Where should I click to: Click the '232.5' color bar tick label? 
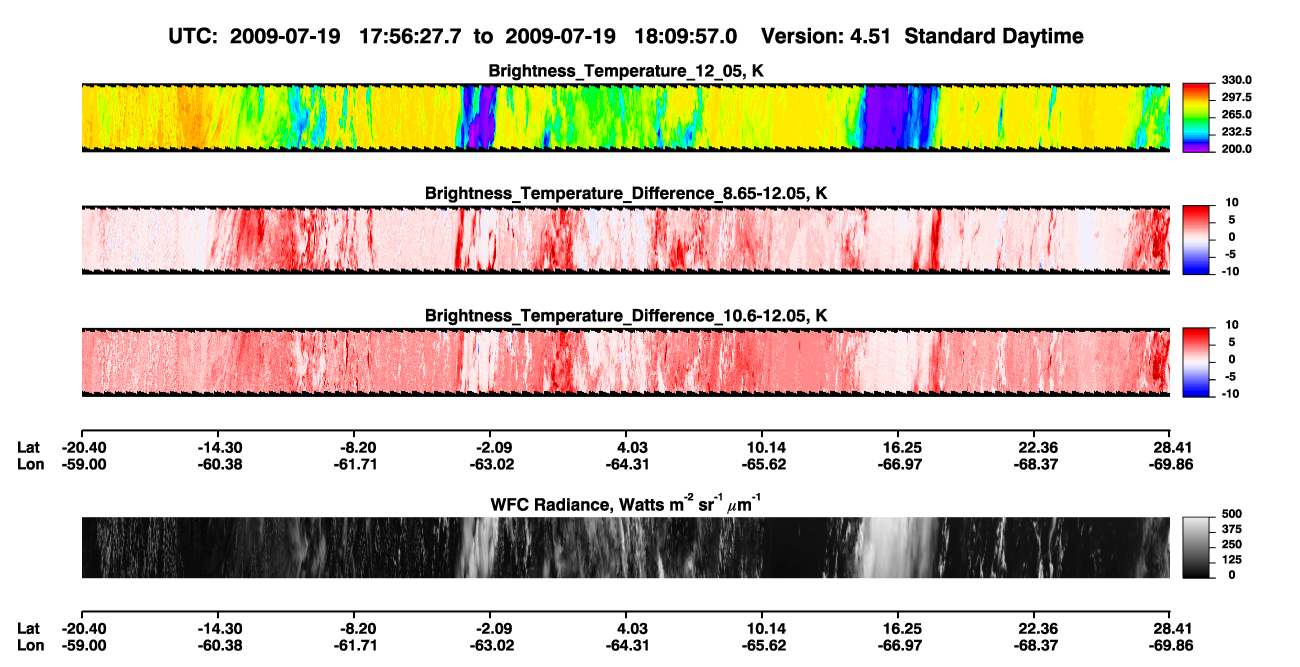(x=1238, y=132)
